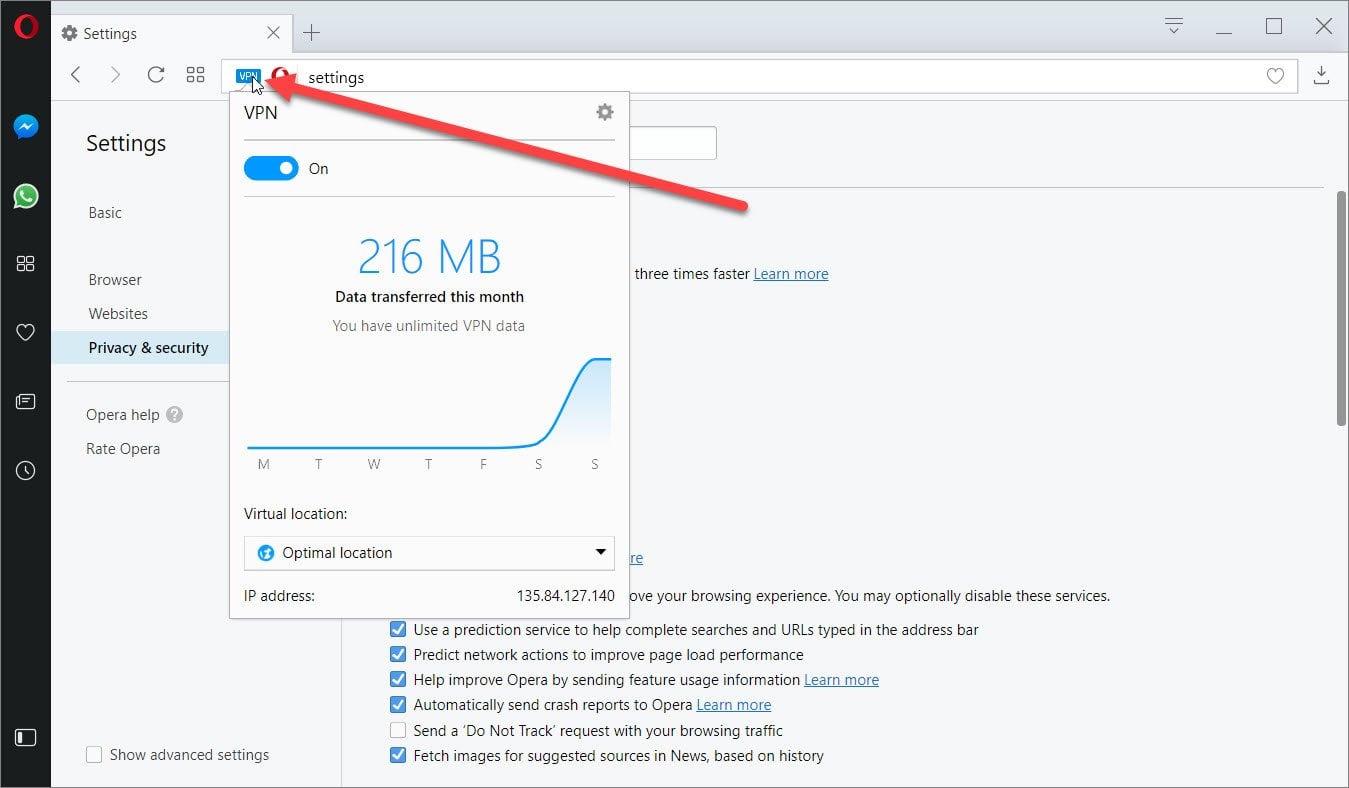The width and height of the screenshot is (1349, 788).
Task: Open VPN settings via the gear icon
Action: [604, 112]
